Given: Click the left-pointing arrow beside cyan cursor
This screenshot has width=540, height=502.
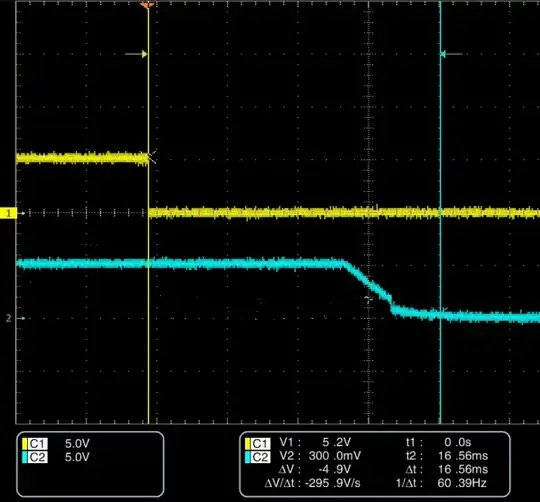Looking at the screenshot, I should (451, 54).
